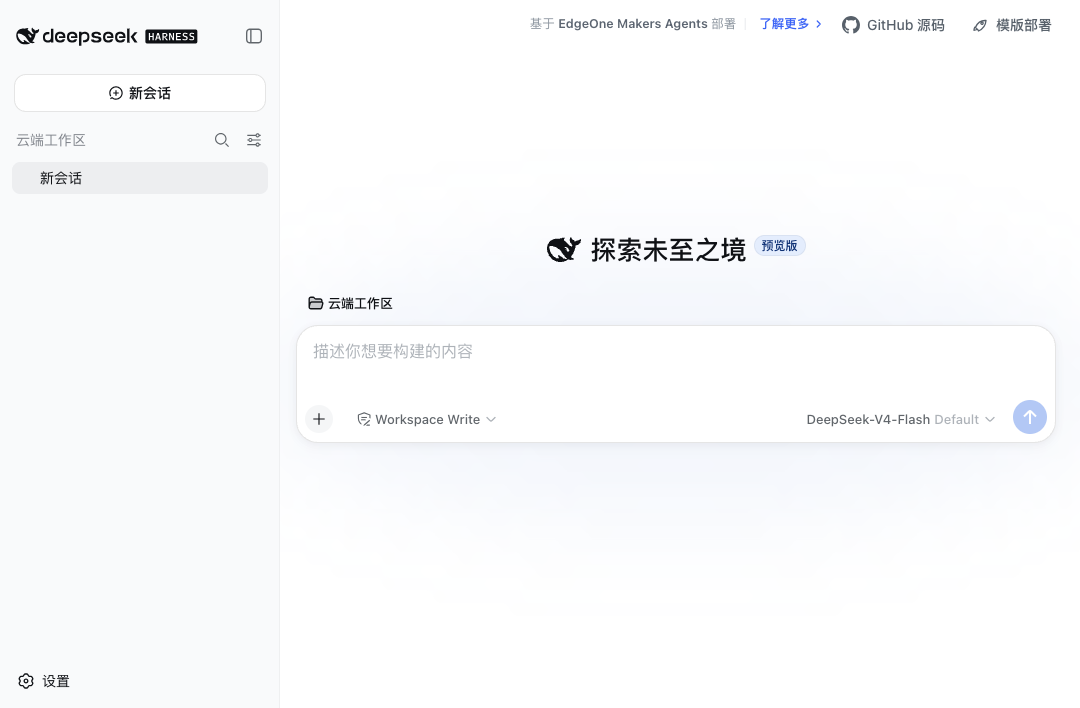
Task: Open GitHub 源码 link
Action: (893, 25)
